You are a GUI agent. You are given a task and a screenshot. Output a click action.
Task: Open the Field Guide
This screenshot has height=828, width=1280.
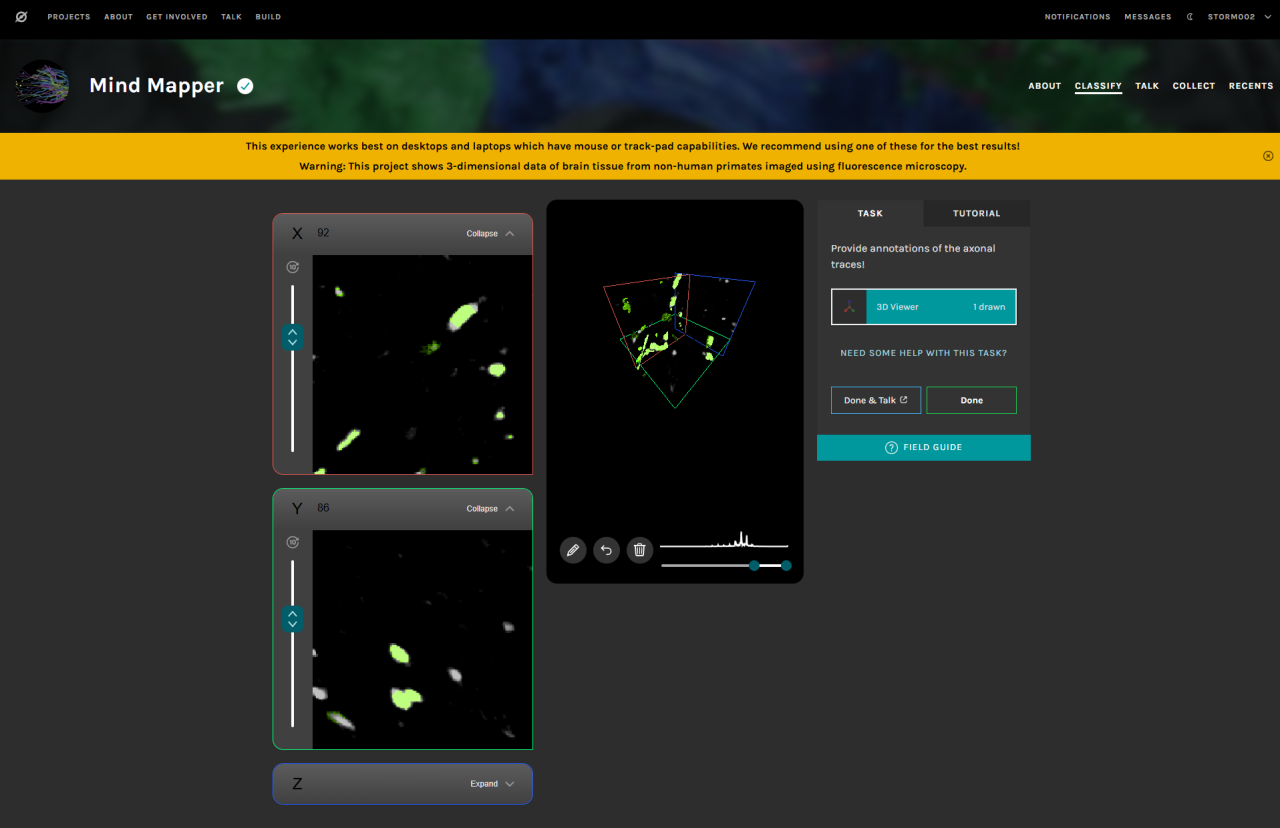924,448
